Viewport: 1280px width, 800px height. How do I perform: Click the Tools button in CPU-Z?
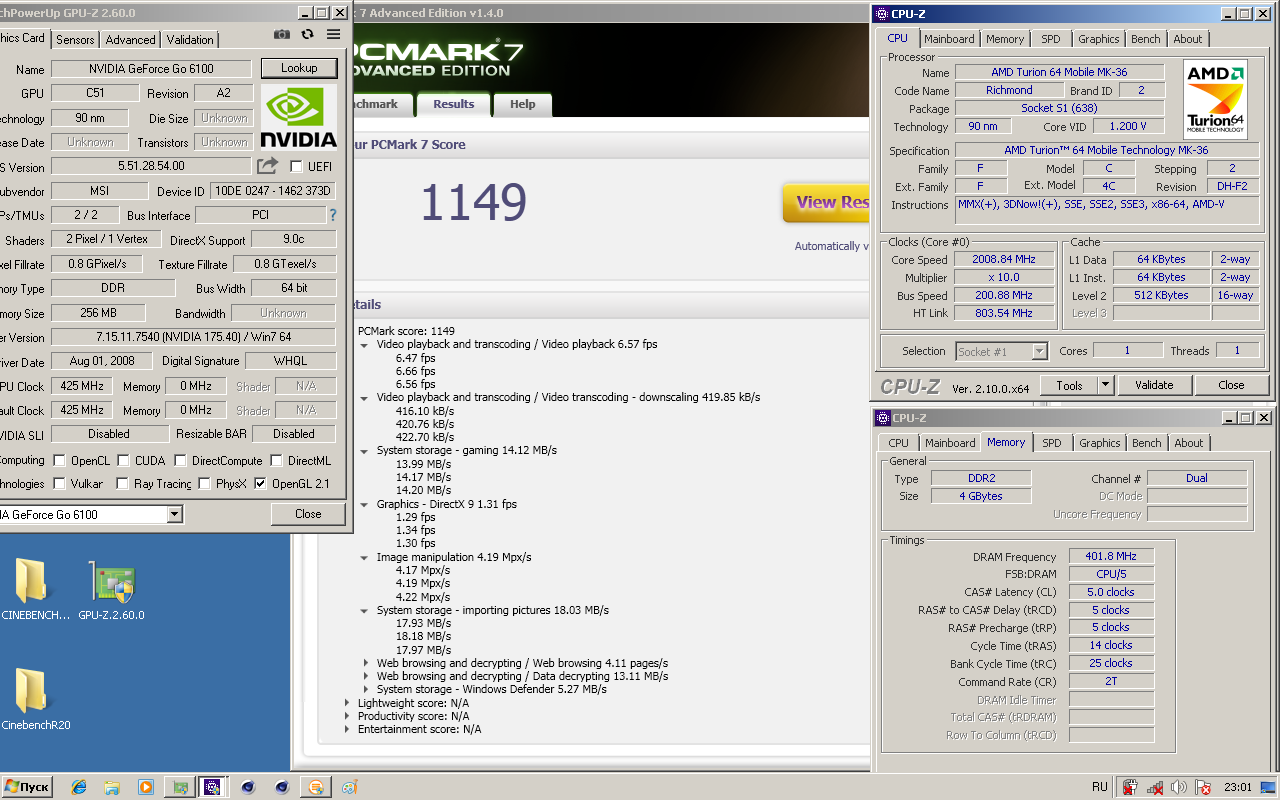pyautogui.click(x=1069, y=385)
